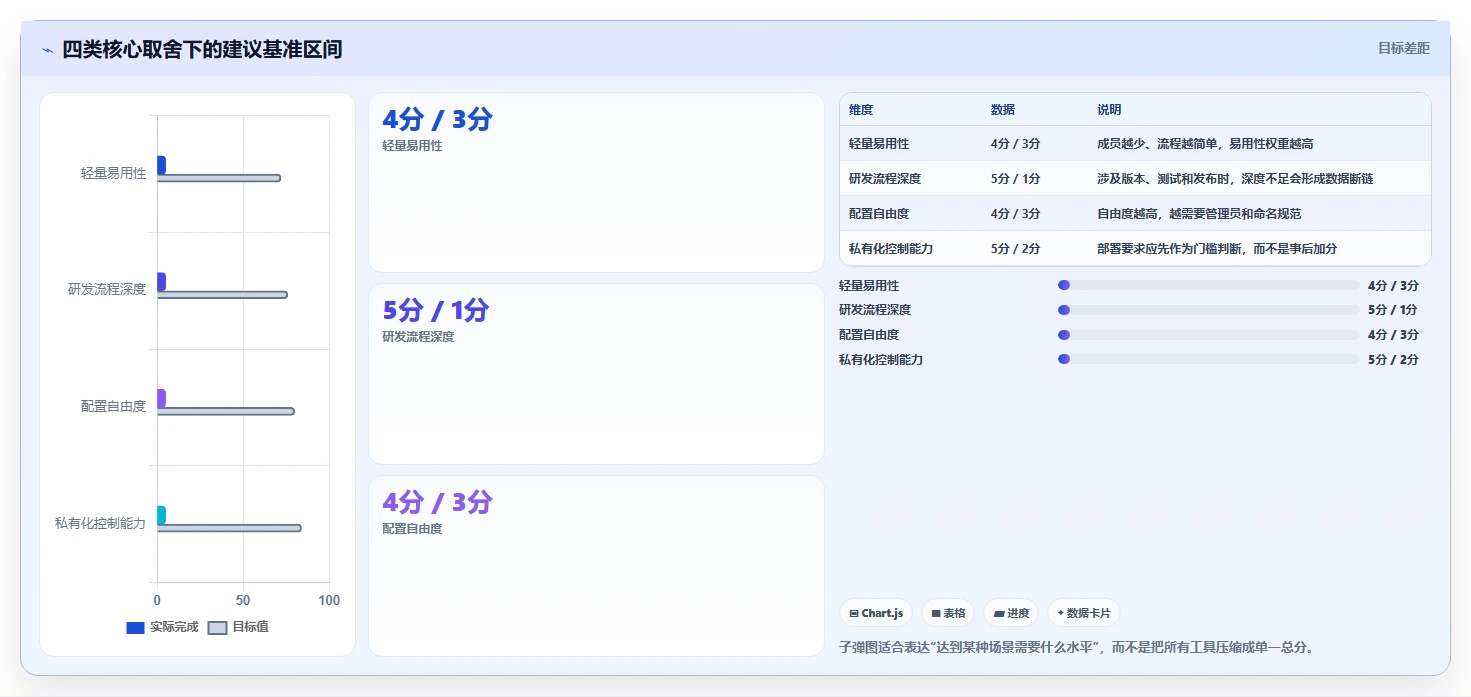Click 5分 / 1分 value beside 研发流程深度 progress
1471x697 pixels.
pos(1393,310)
